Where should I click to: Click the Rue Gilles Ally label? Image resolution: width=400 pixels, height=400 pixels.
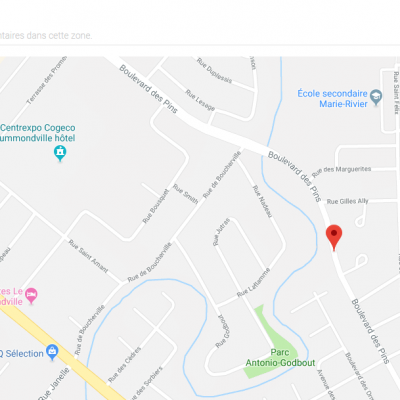[x=347, y=201]
